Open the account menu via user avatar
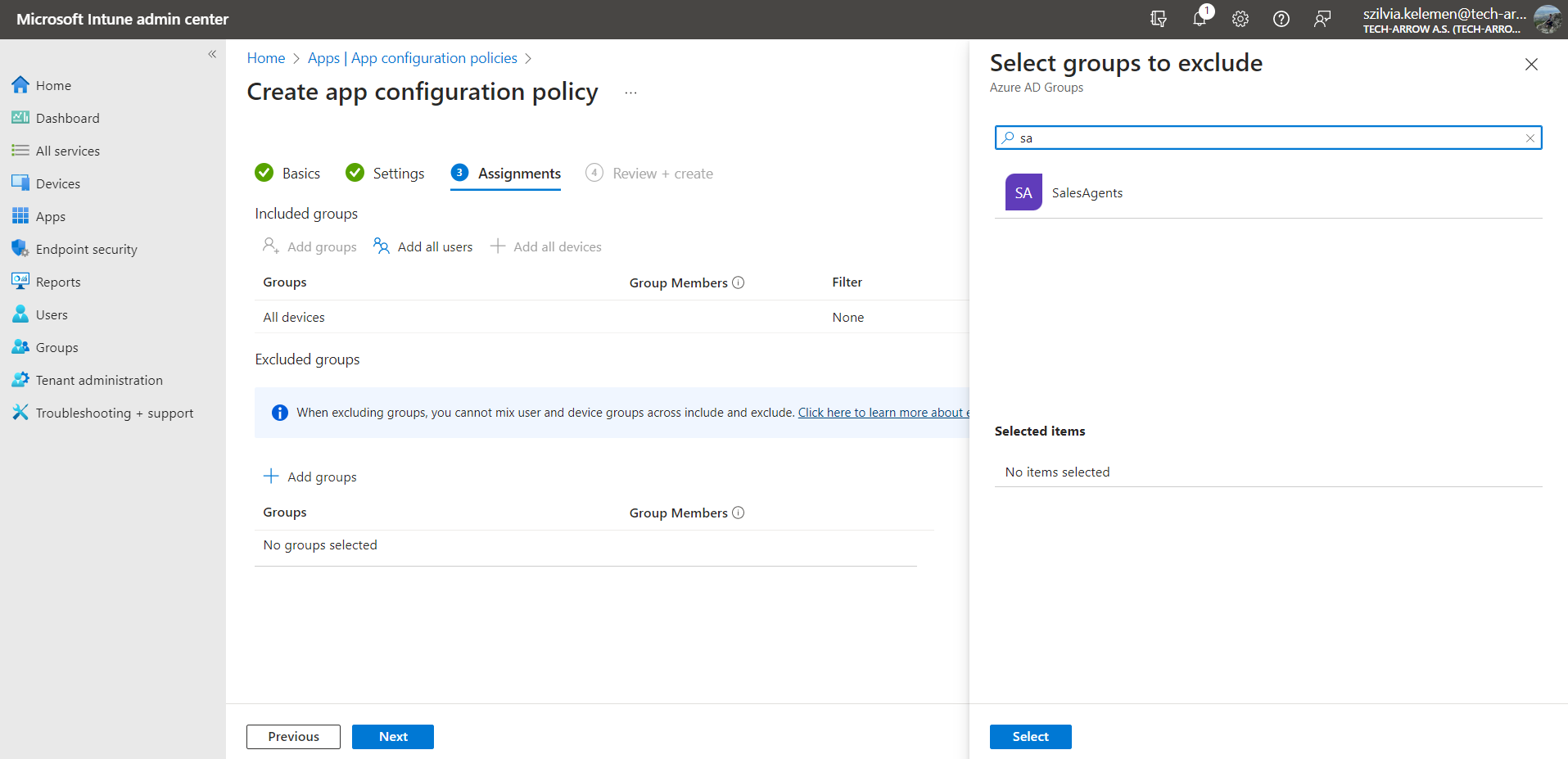The height and width of the screenshot is (759, 1568). point(1547,19)
